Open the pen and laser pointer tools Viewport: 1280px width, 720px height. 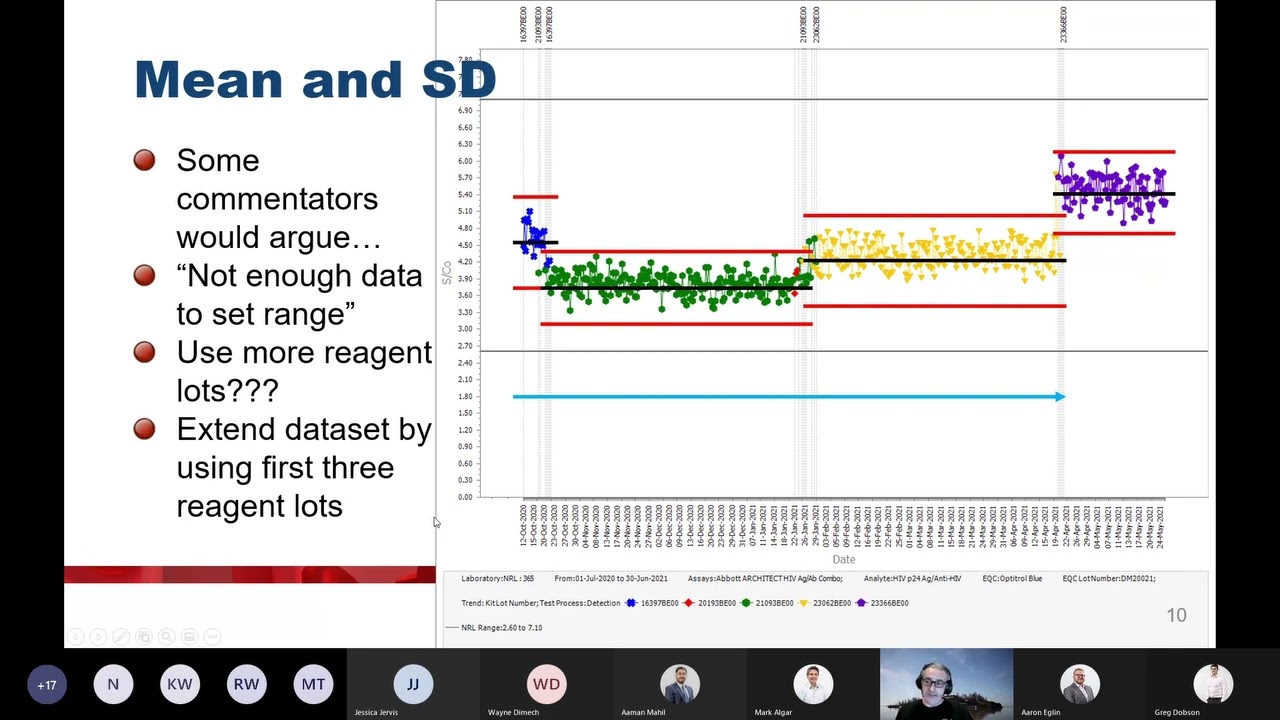[121, 636]
